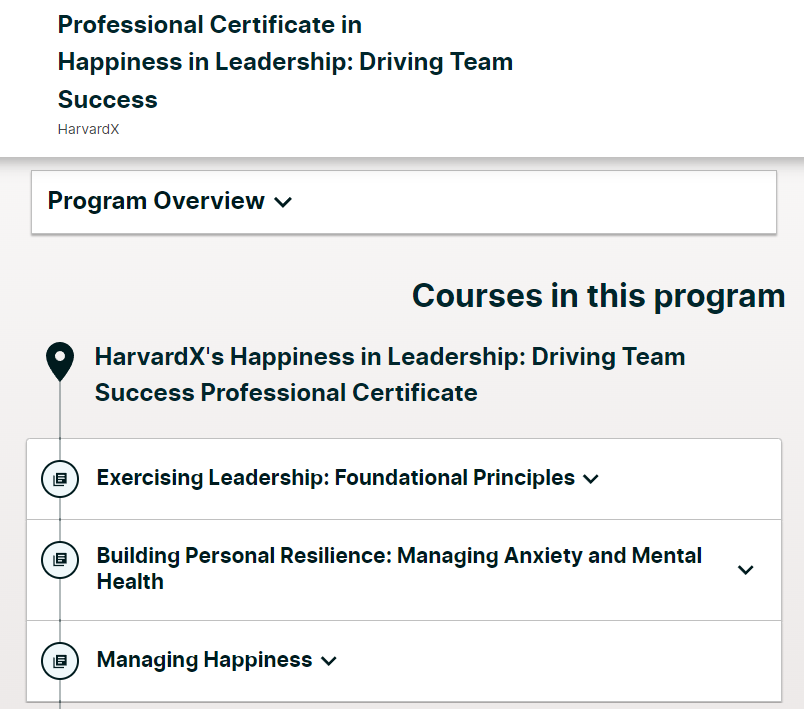Click the course icon beside Exercising Leadership
Screen dimensions: 804x709
[60, 479]
